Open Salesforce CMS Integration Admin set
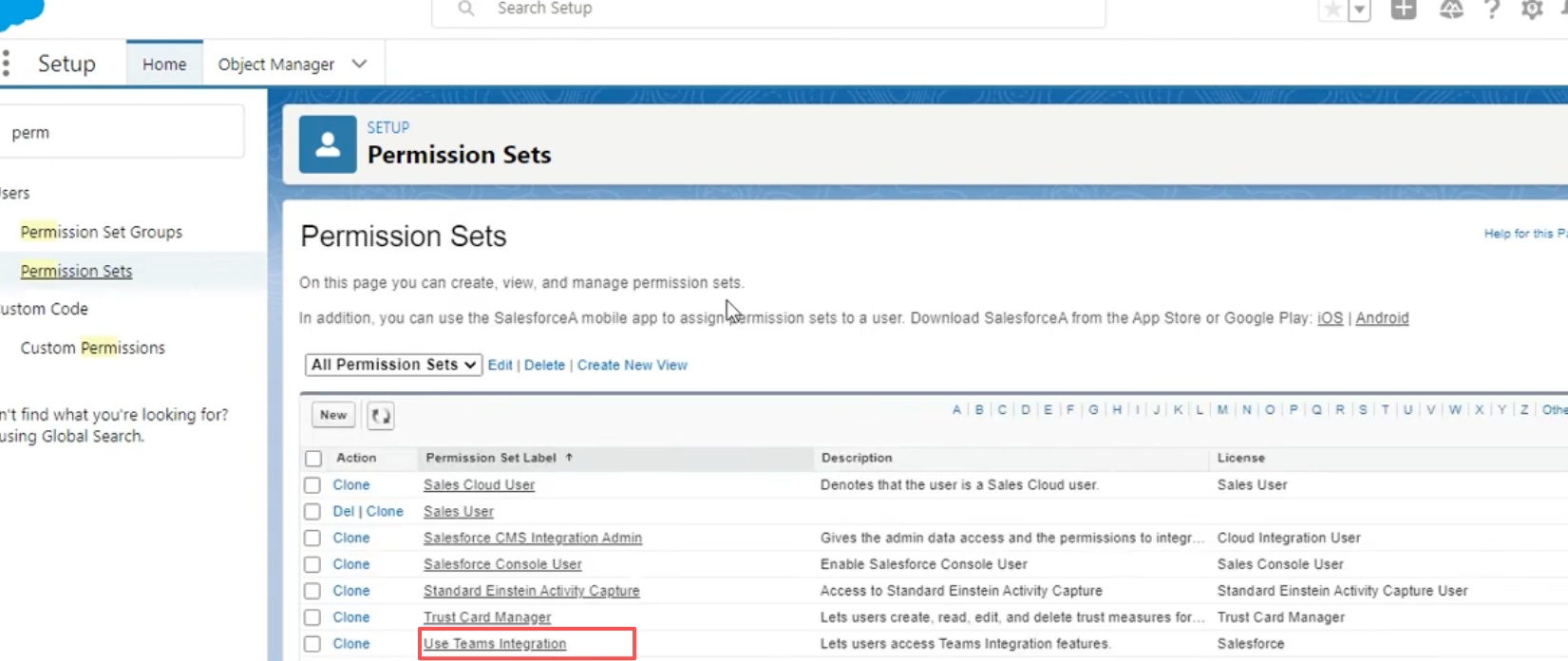Screen dimensions: 1568x661 click(x=533, y=538)
